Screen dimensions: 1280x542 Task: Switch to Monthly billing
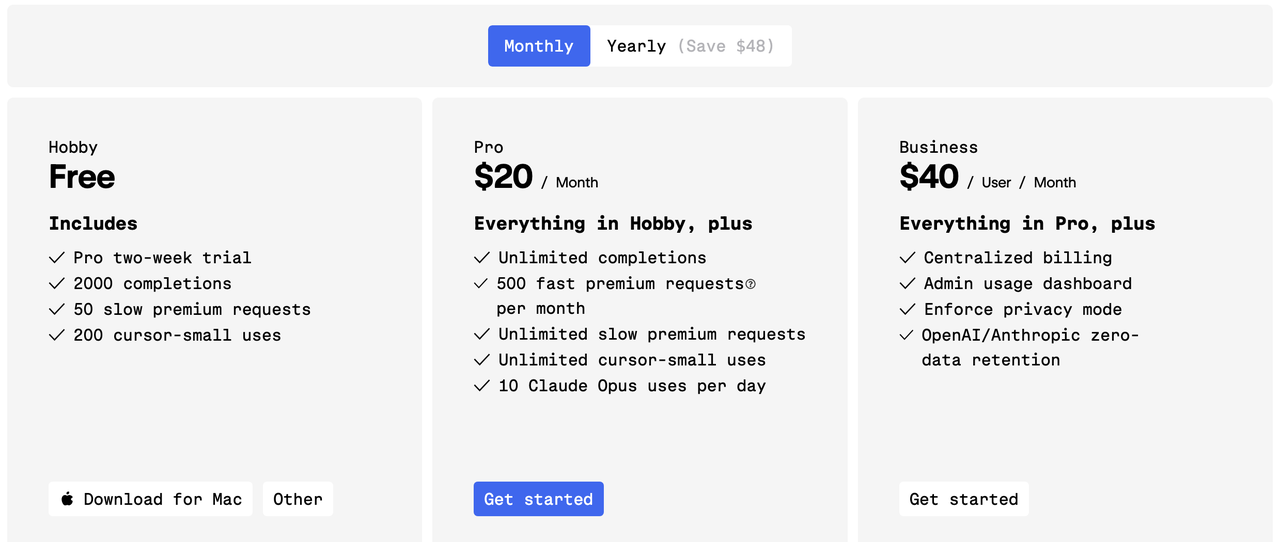point(539,46)
